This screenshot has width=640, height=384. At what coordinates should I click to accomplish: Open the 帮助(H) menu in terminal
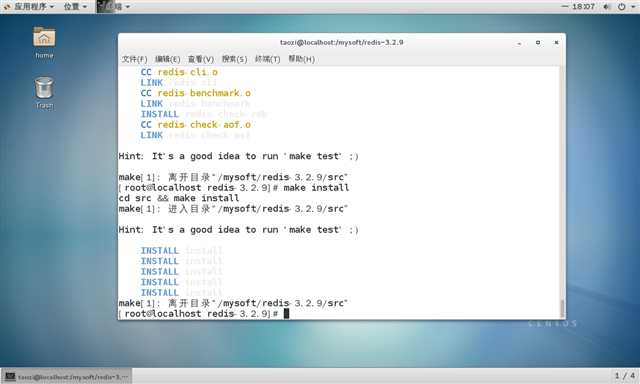point(301,59)
